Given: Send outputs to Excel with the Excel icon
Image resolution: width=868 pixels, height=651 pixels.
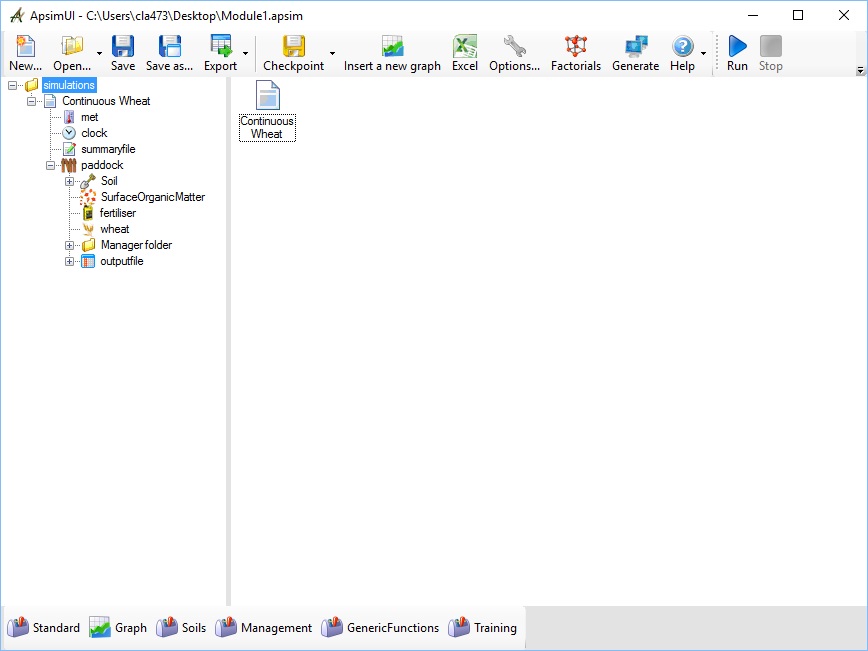Looking at the screenshot, I should pyautogui.click(x=464, y=46).
